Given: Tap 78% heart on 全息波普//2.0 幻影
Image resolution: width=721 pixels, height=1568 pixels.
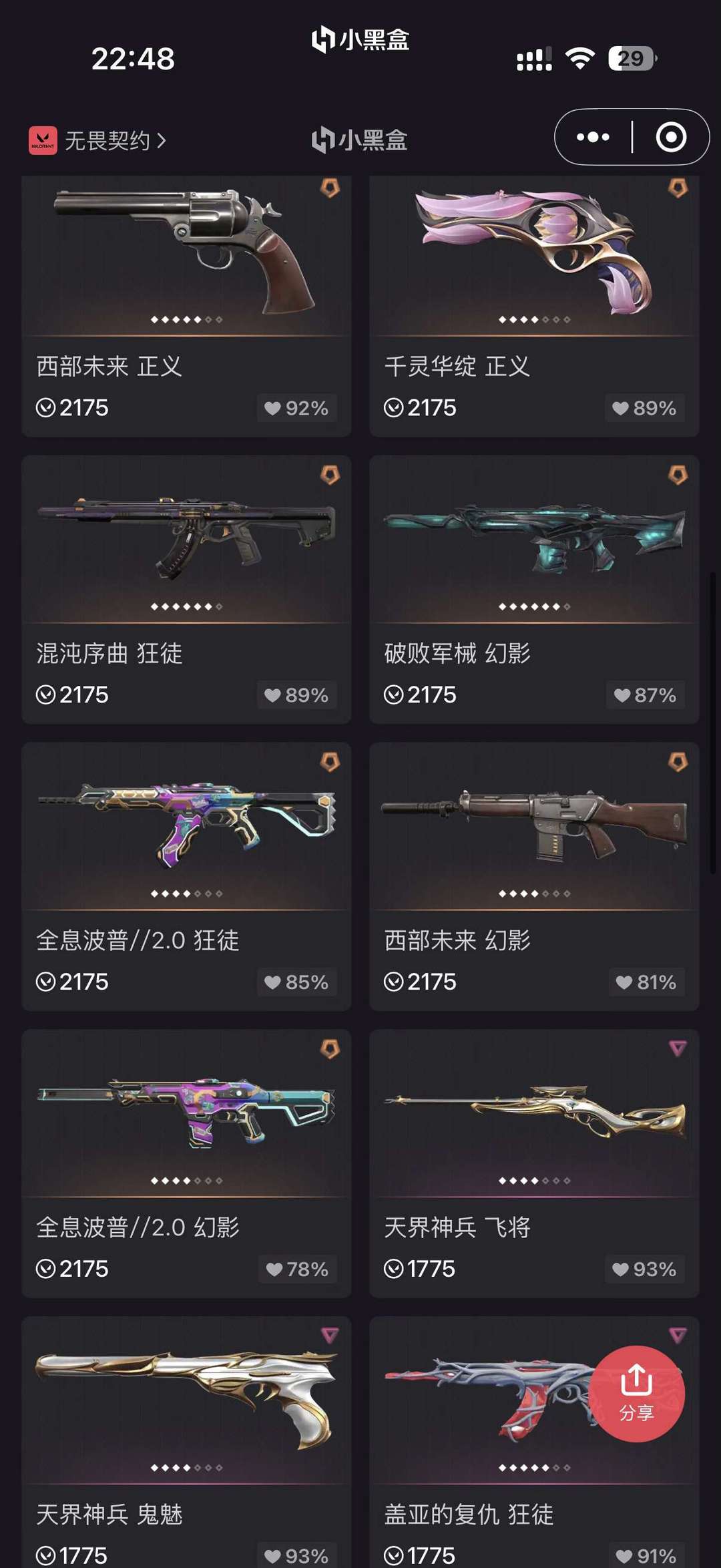Looking at the screenshot, I should pos(297,1269).
